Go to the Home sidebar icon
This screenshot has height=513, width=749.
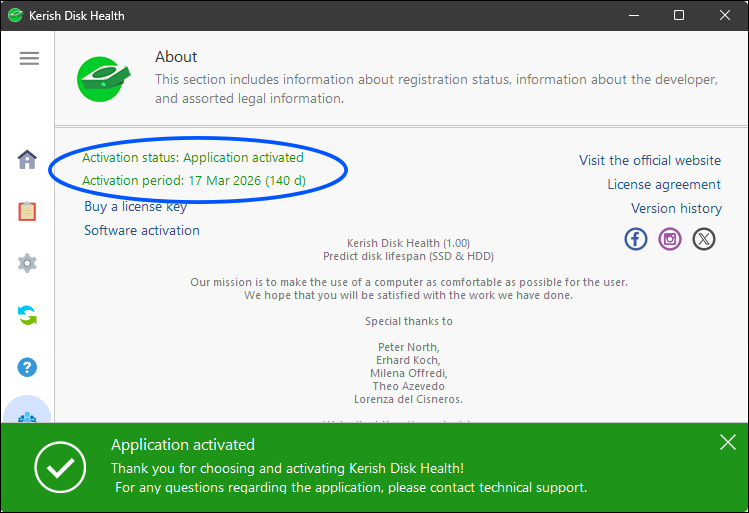[27, 159]
